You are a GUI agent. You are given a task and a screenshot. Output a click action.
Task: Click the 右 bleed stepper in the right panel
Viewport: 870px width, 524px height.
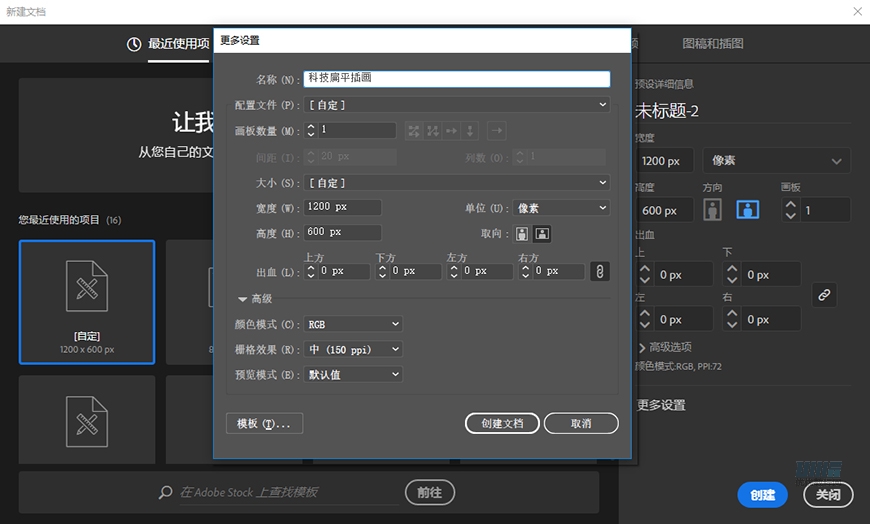pos(732,319)
